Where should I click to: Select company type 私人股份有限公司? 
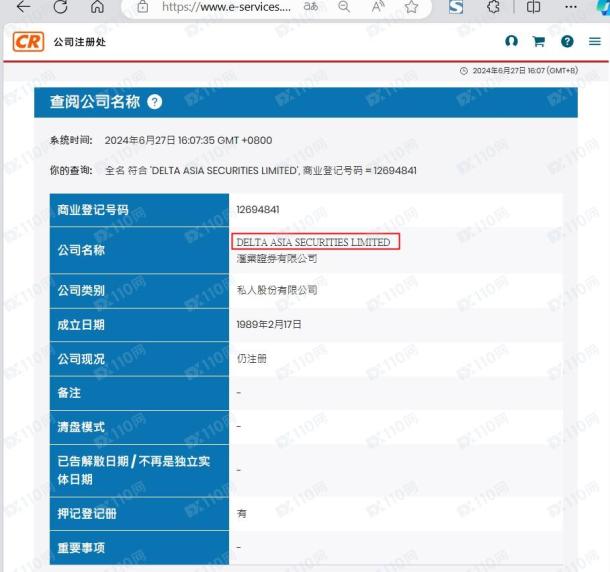(277, 290)
